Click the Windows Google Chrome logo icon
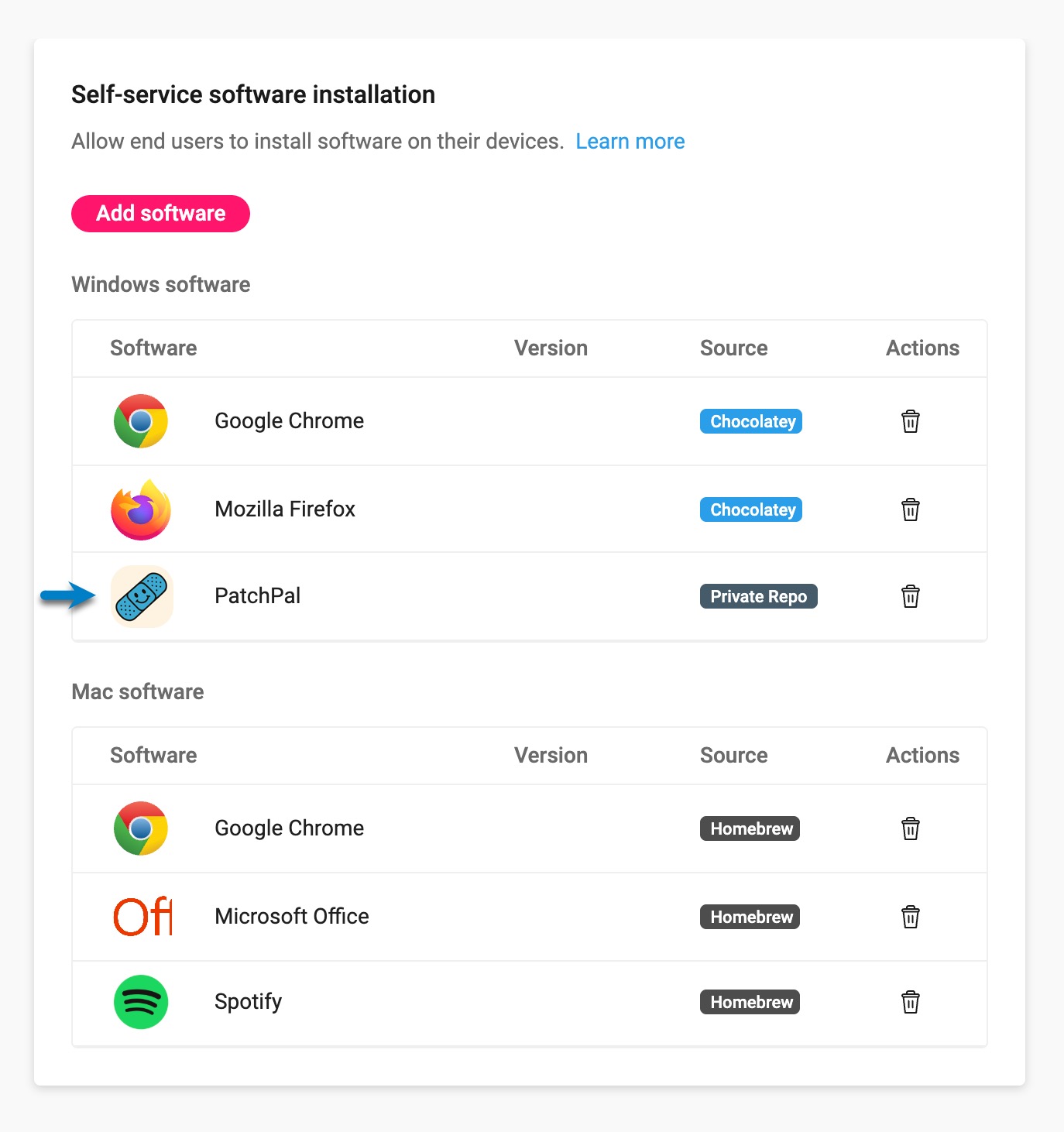This screenshot has width=1064, height=1132. pos(141,421)
